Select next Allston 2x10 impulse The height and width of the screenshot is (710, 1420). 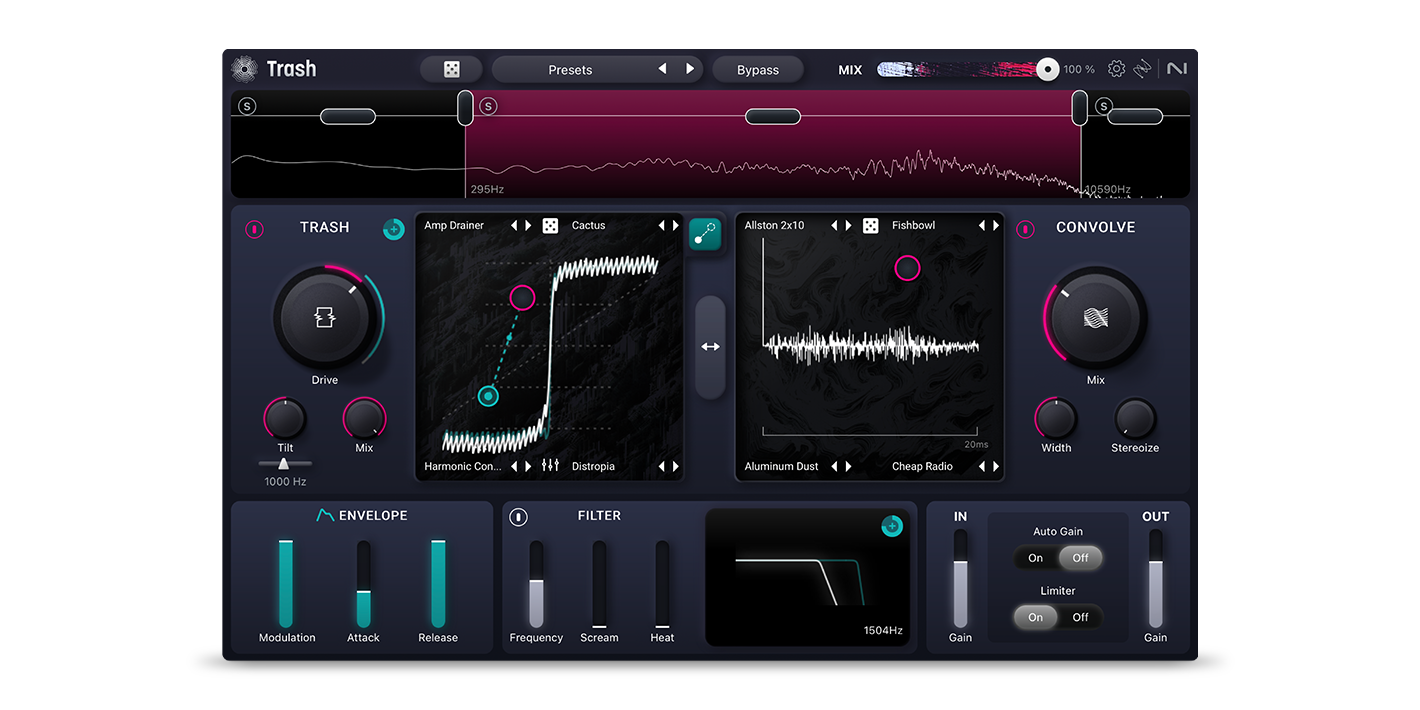click(849, 226)
